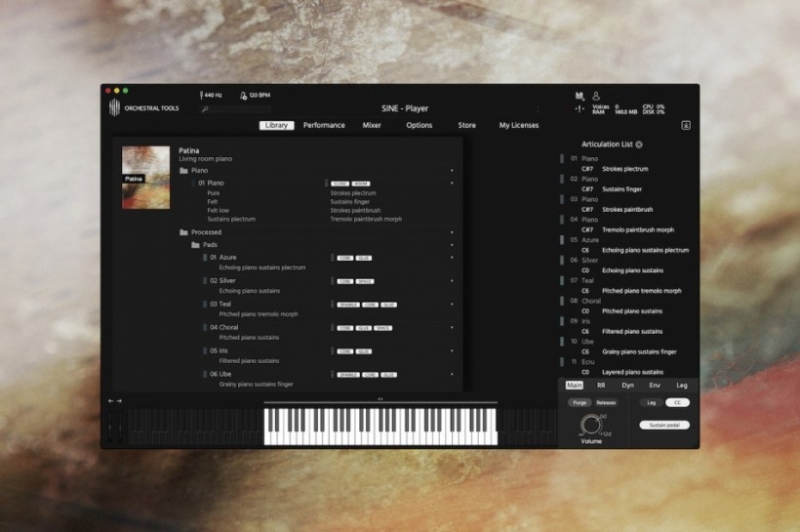
Task: Click the color bar beside 05 Iris
Action: coord(205,351)
